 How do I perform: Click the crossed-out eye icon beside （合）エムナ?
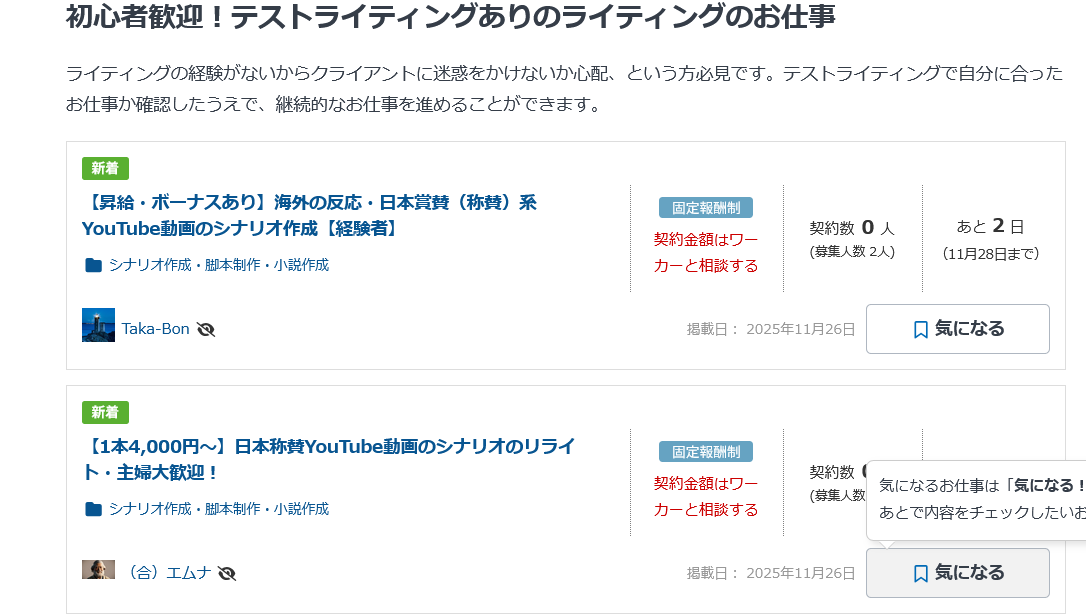(x=227, y=573)
